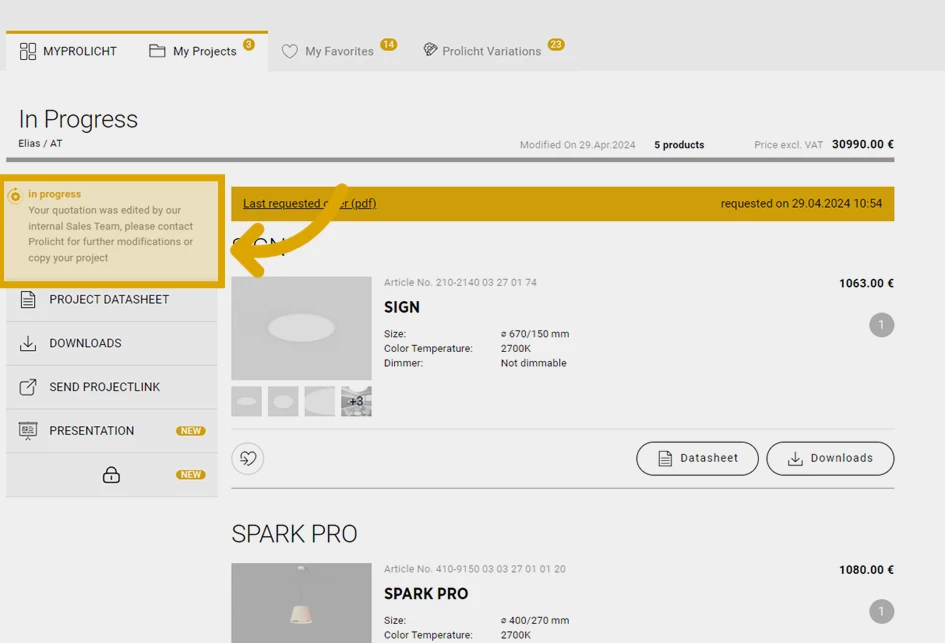Open the +3 more images thumbnail
945x643 pixels.
[356, 401]
